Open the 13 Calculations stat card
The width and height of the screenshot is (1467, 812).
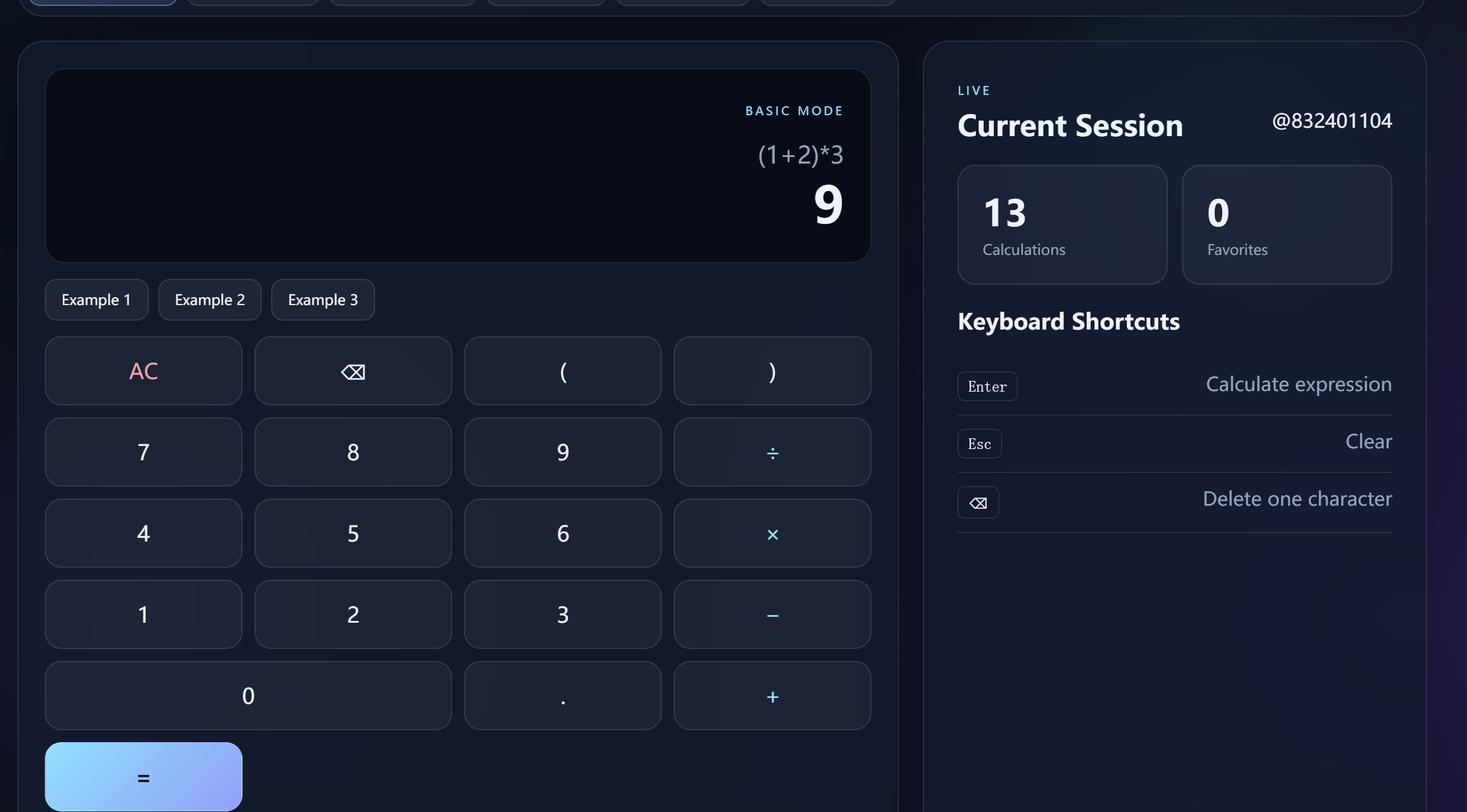[x=1063, y=225]
